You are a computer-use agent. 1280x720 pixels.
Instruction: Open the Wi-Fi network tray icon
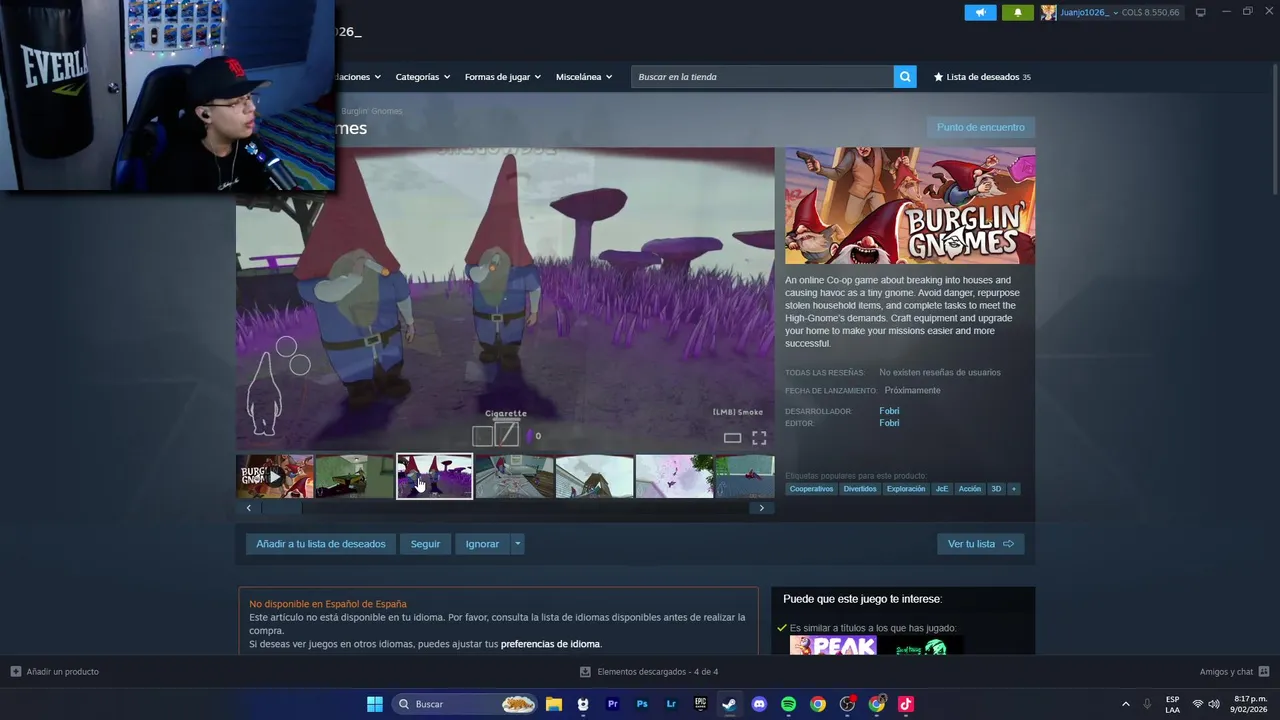(1197, 704)
